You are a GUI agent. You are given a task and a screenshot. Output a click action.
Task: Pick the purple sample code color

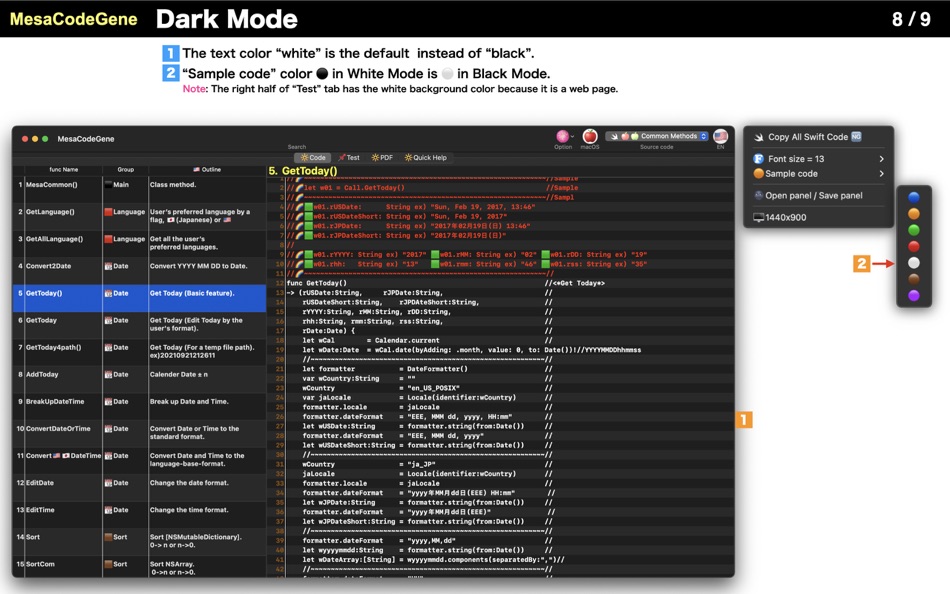pos(914,295)
